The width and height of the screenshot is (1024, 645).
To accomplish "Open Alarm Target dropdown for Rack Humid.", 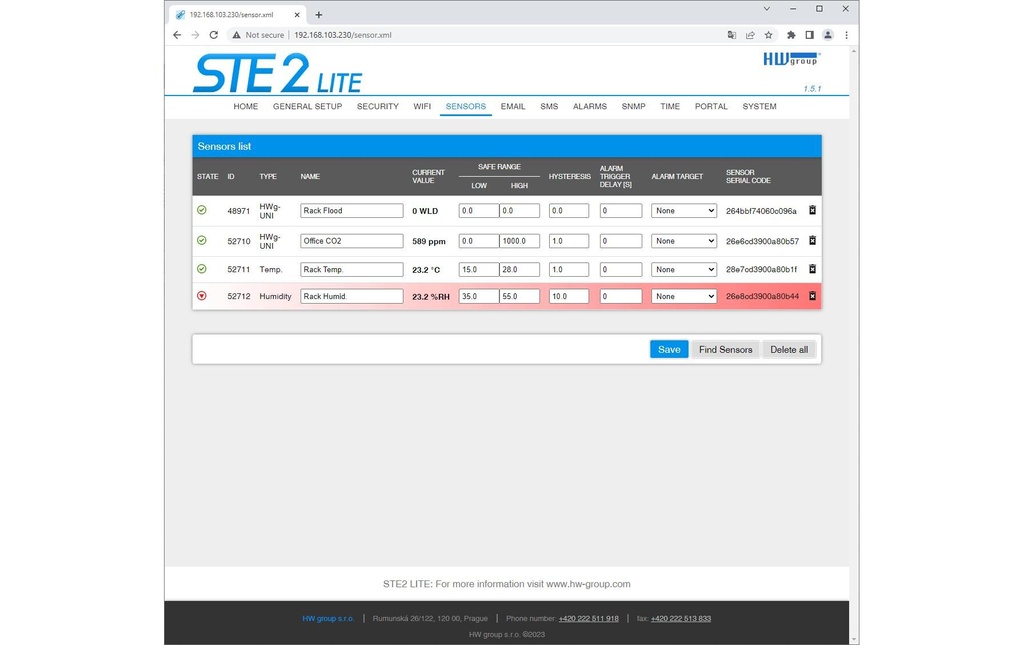I will pyautogui.click(x=684, y=296).
